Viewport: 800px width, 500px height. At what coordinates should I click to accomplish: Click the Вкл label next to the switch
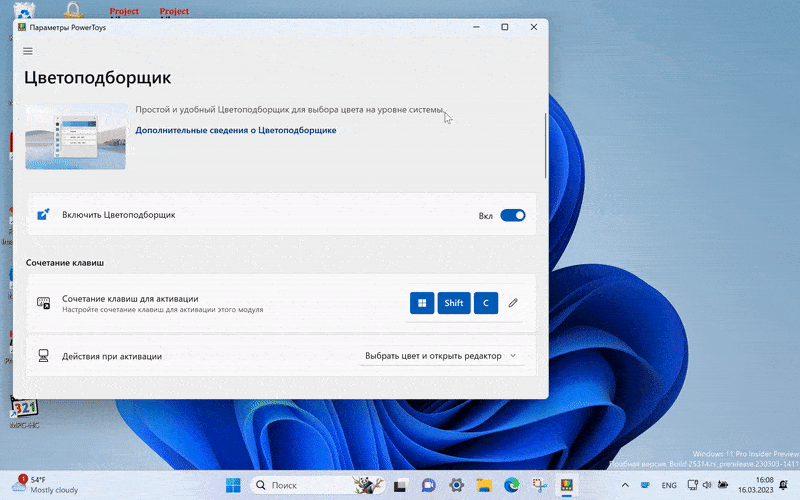pyautogui.click(x=486, y=216)
